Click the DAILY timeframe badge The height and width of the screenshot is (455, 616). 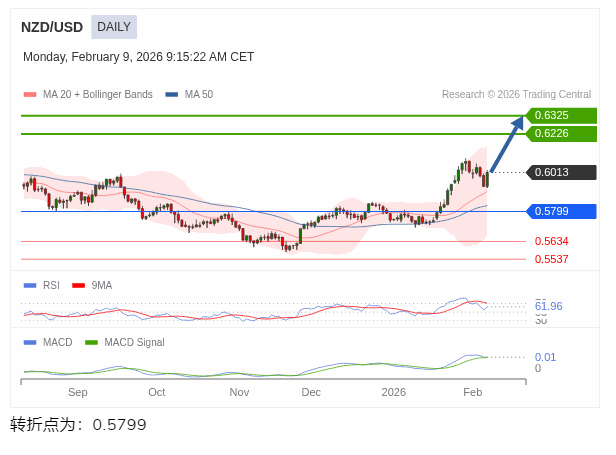pyautogui.click(x=113, y=27)
